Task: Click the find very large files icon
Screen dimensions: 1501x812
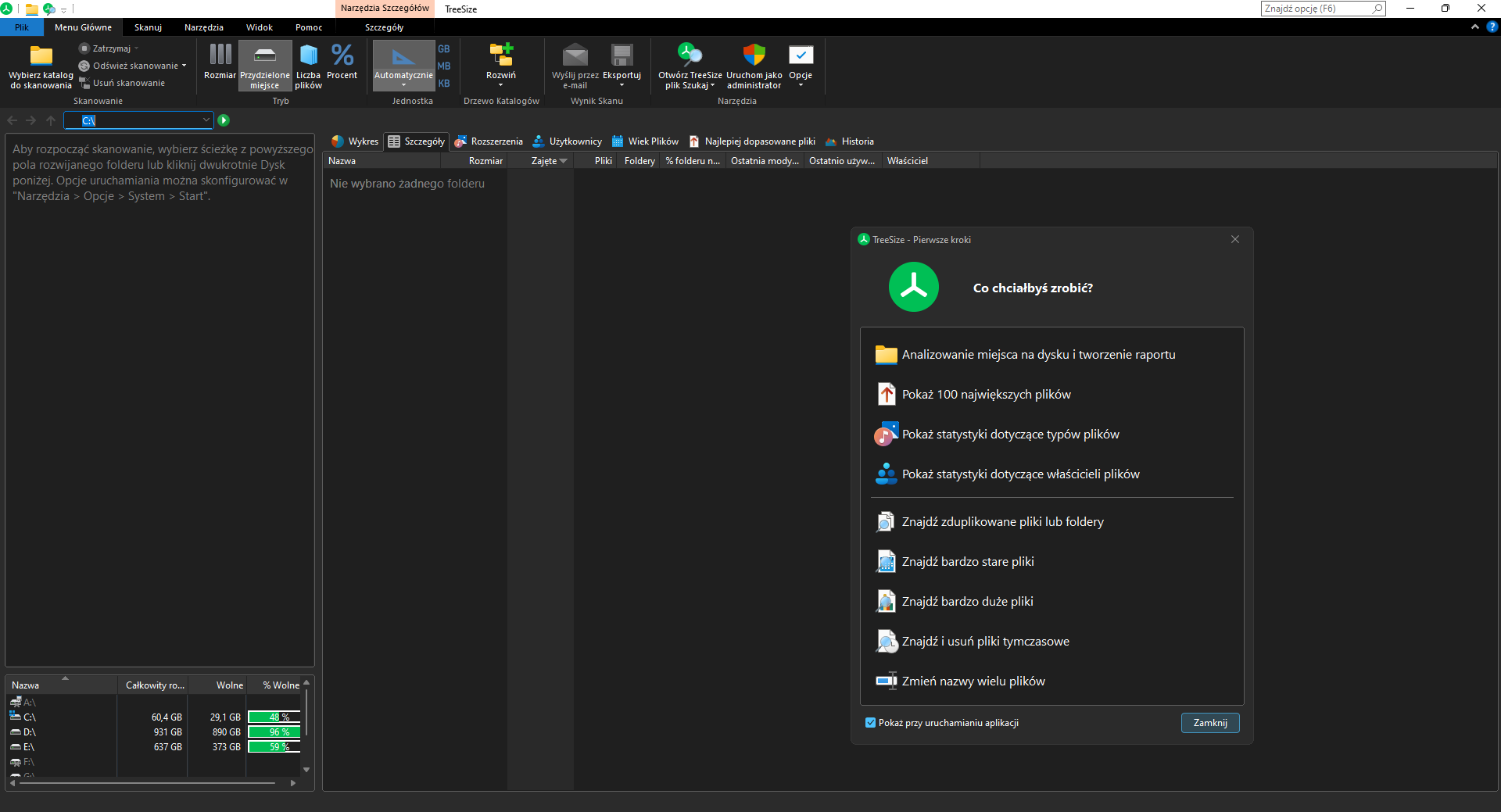Action: (x=886, y=601)
